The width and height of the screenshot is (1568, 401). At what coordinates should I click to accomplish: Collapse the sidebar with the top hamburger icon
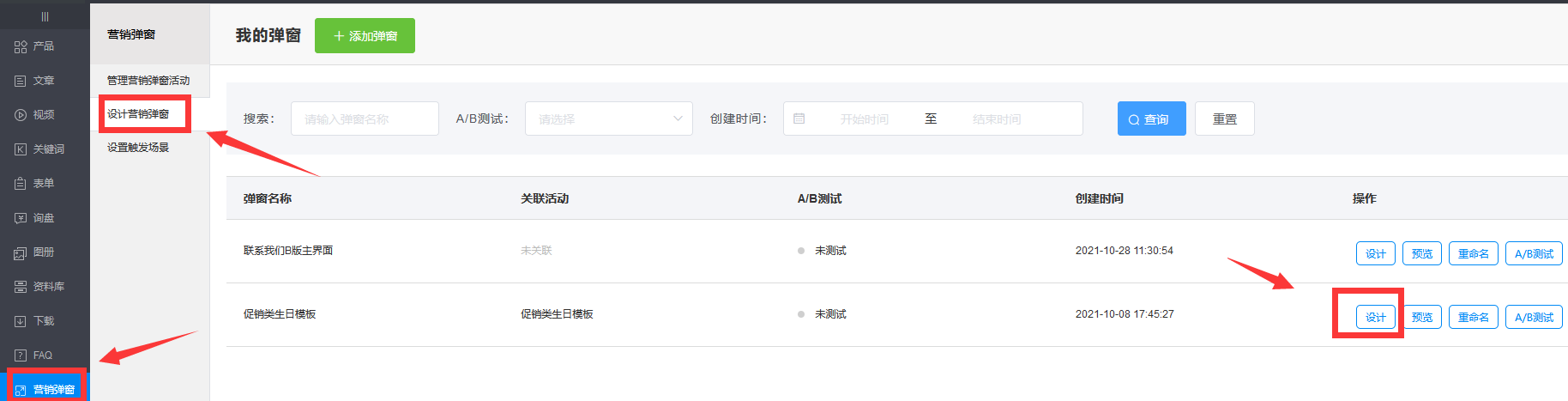point(45,16)
